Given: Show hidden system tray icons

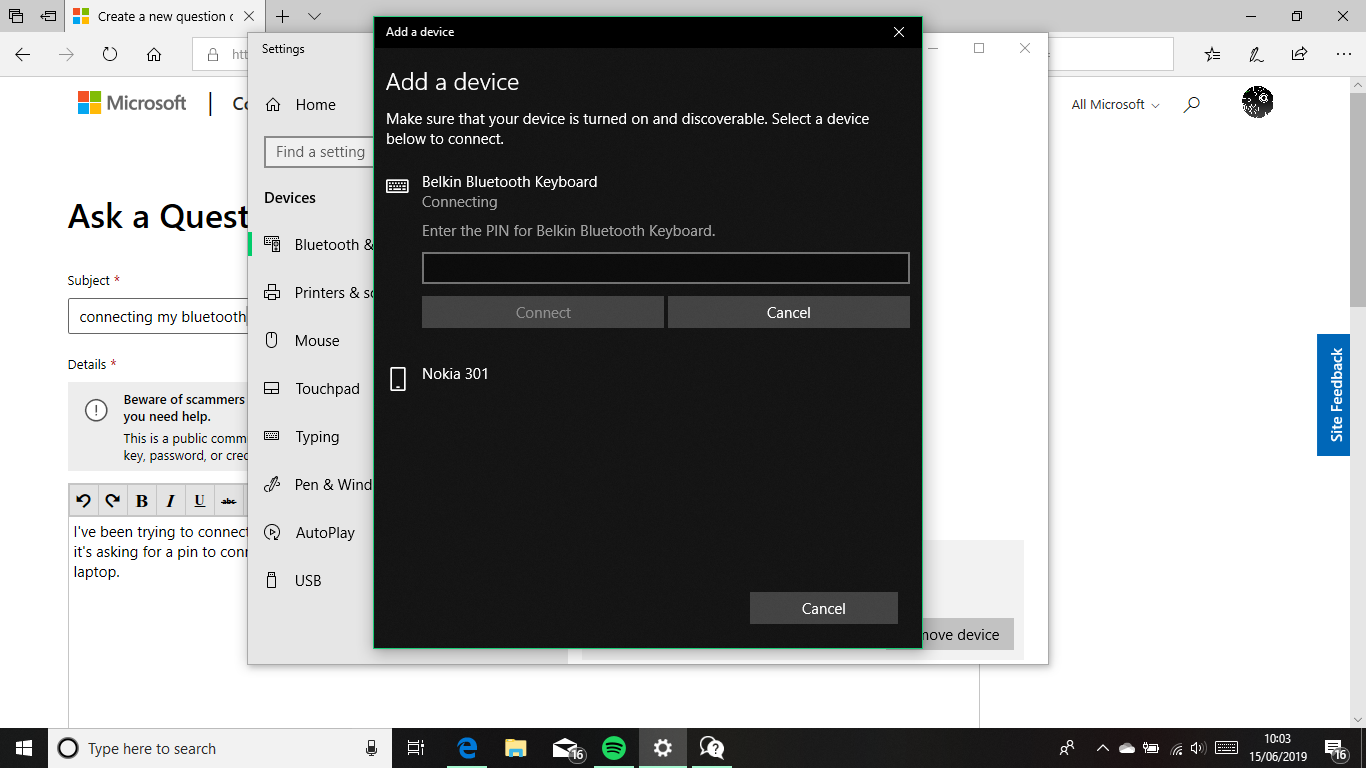Looking at the screenshot, I should [1103, 748].
